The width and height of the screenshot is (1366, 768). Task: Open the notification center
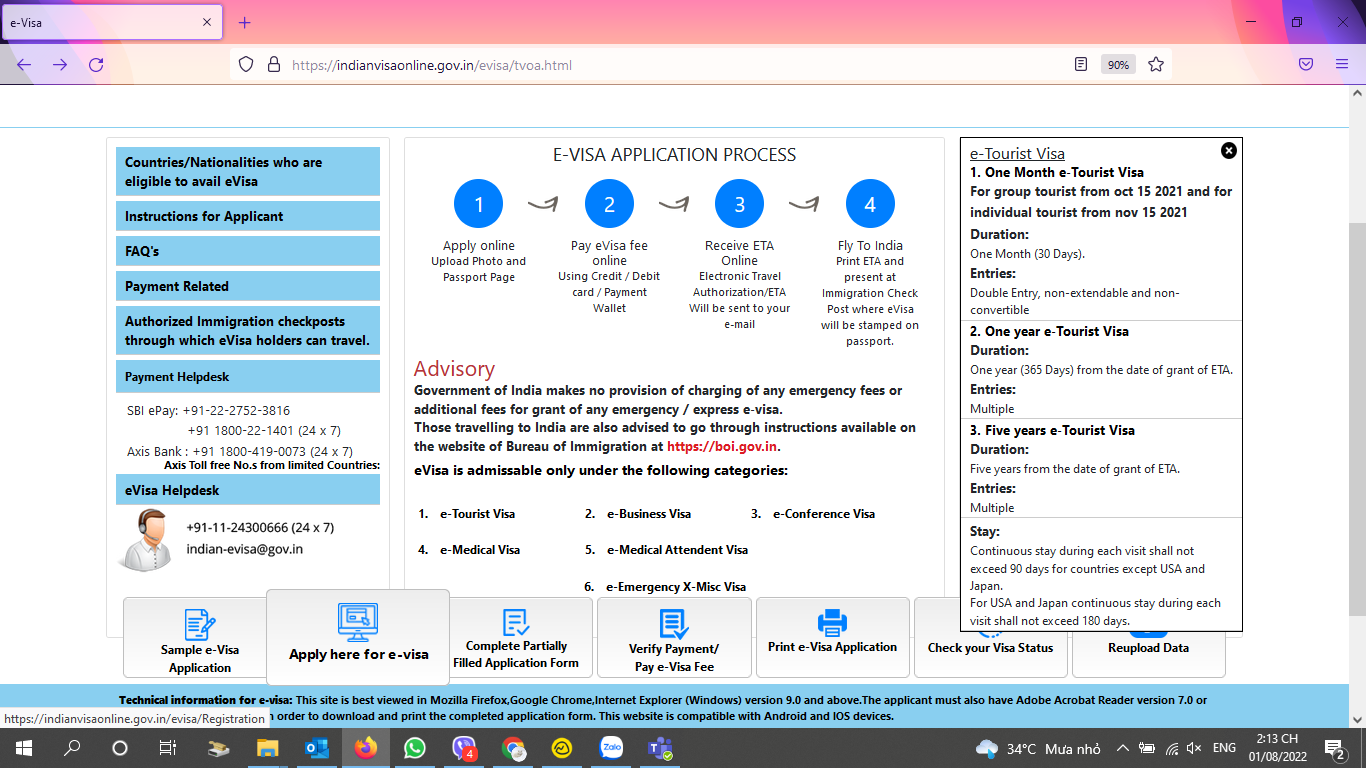pyautogui.click(x=1335, y=748)
